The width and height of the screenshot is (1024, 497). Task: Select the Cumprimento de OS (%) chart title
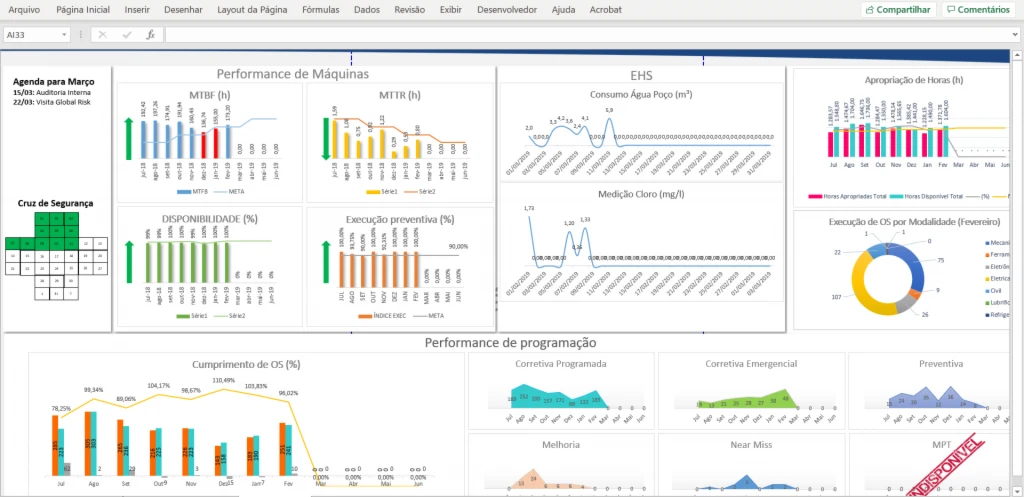coord(246,364)
